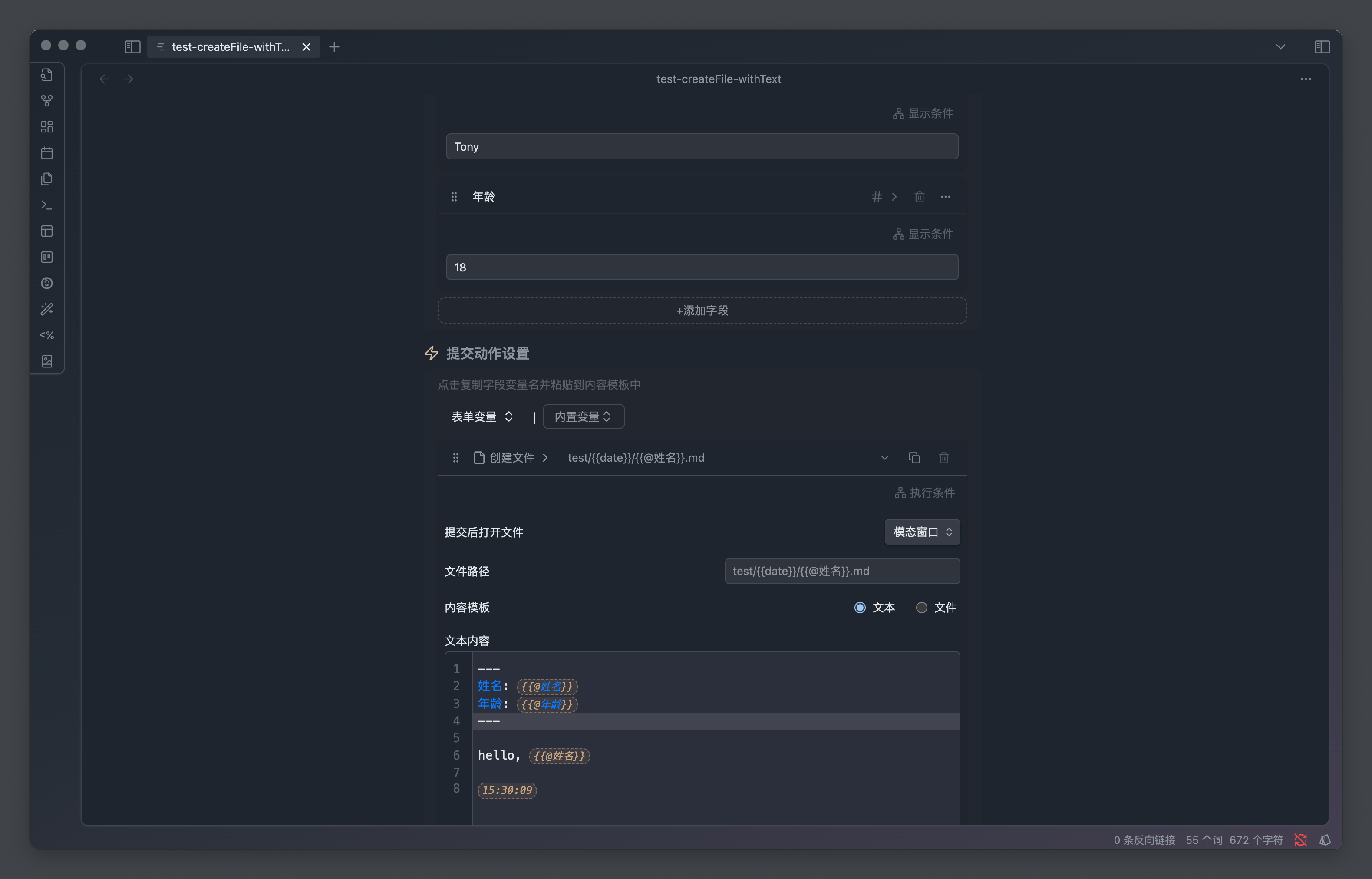1372x879 pixels.
Task: Delete the 年龄 field with the trash icon
Action: (x=919, y=197)
